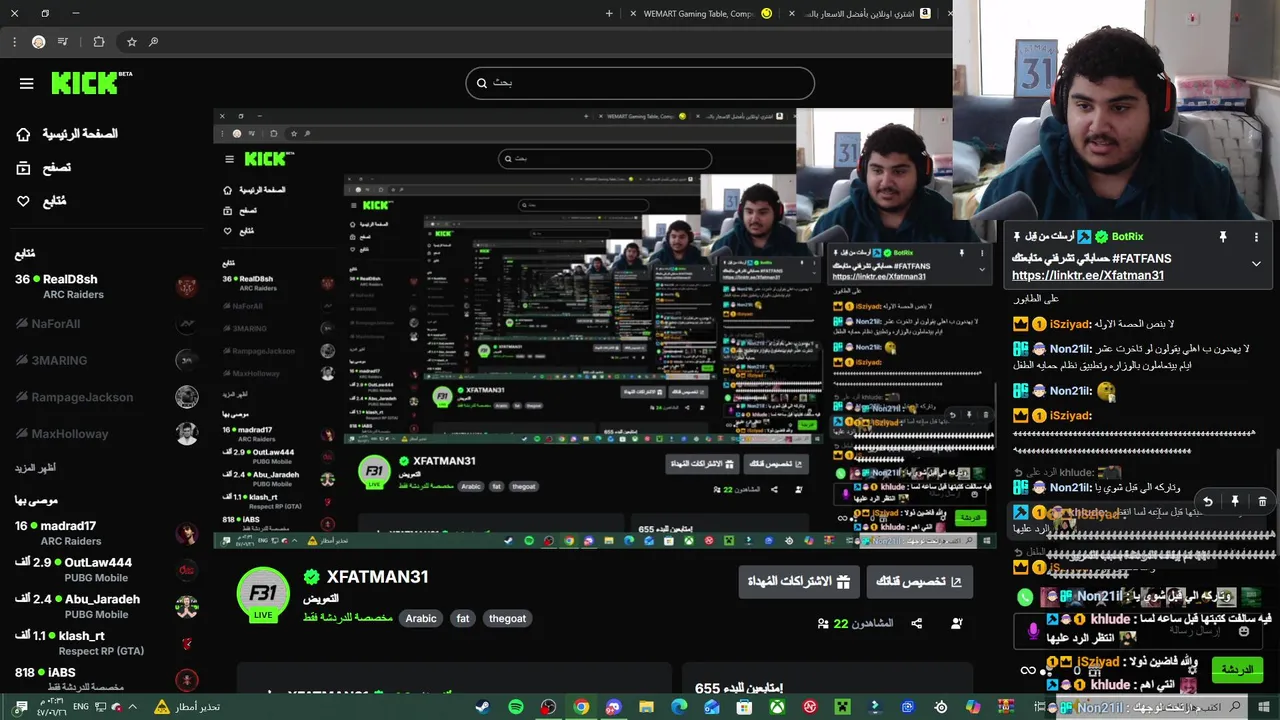
Task: Open a new browser tab
Action: tap(609, 13)
